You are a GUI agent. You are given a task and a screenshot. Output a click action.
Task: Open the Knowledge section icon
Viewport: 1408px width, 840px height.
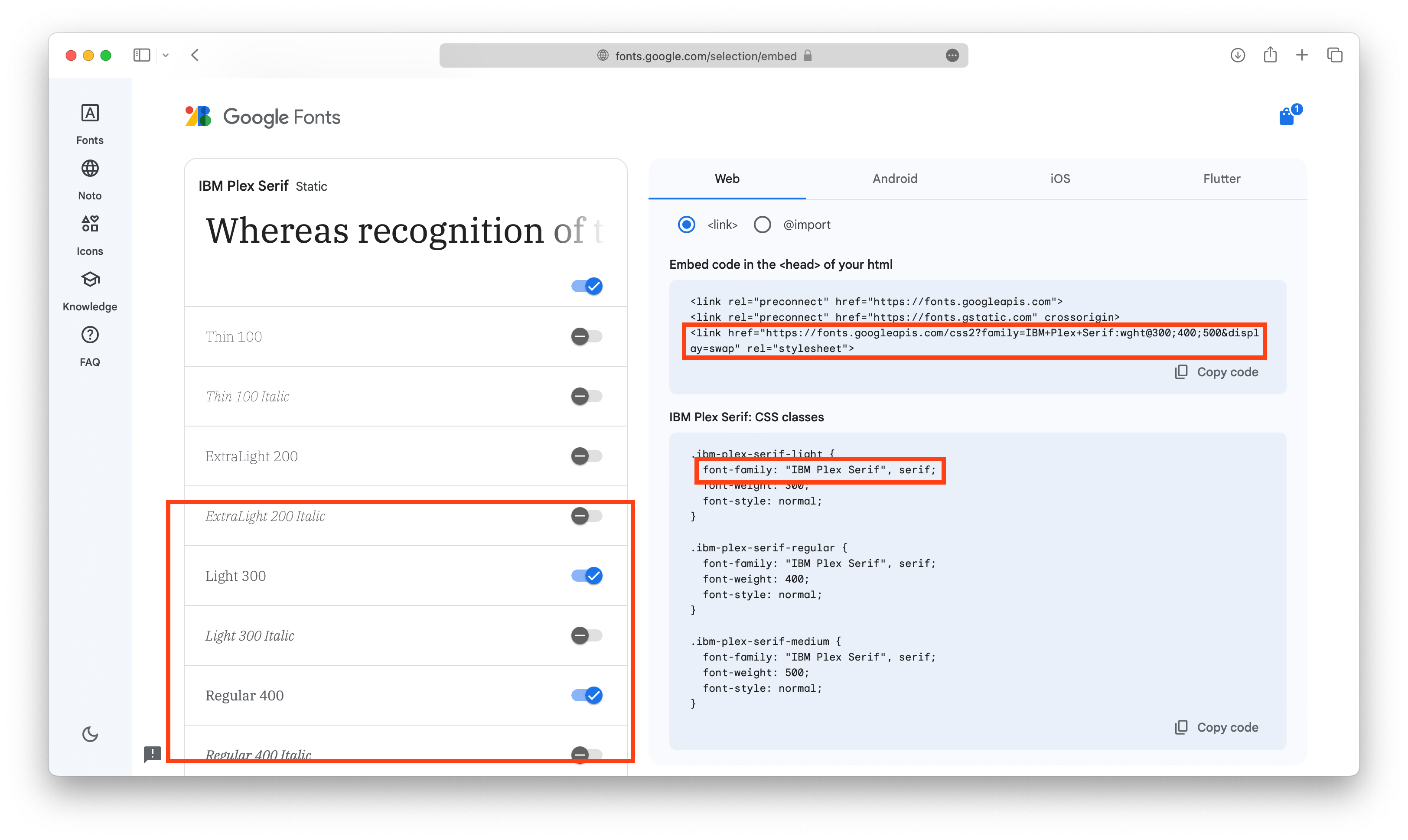(89, 280)
